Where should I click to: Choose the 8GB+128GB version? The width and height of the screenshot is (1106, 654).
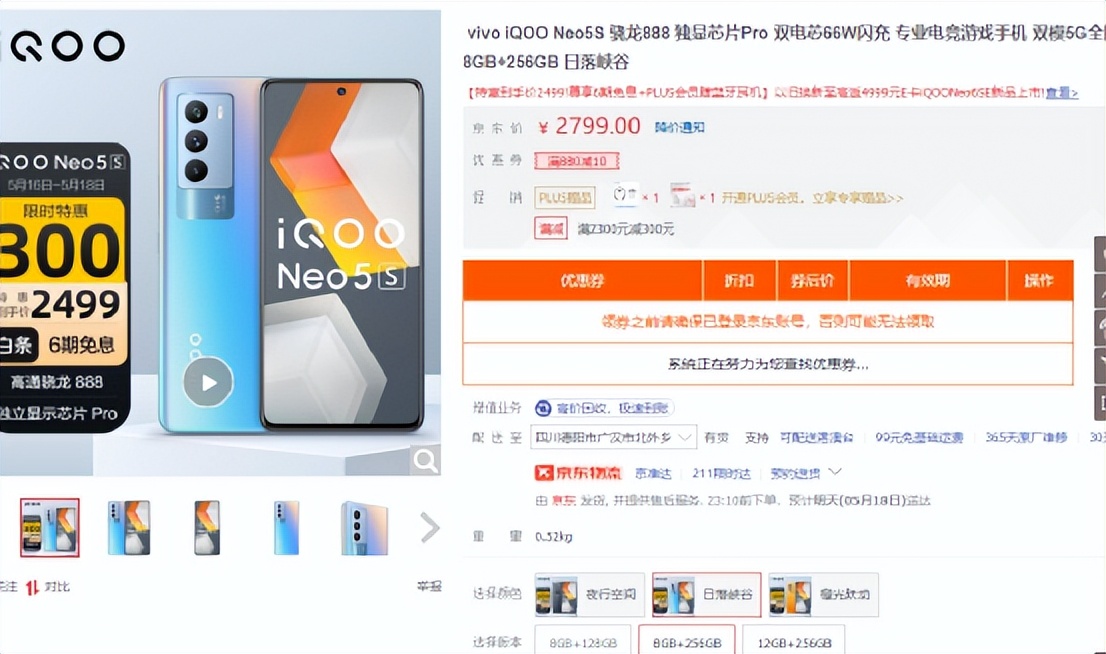[x=583, y=642]
